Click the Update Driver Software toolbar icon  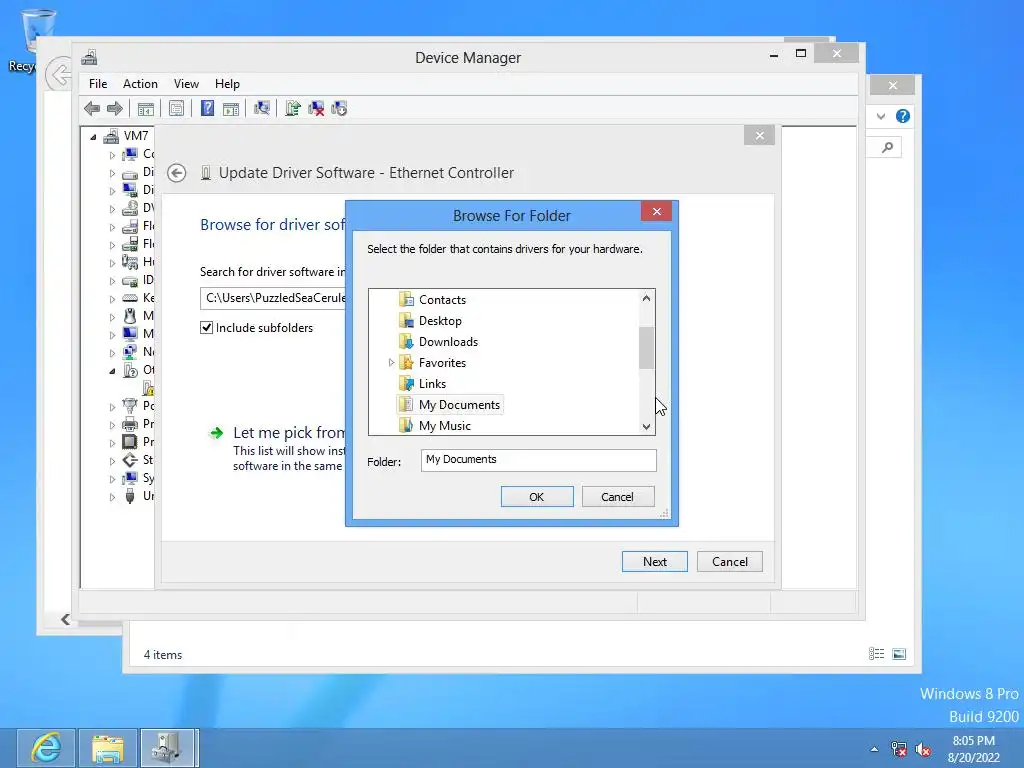[x=293, y=108]
